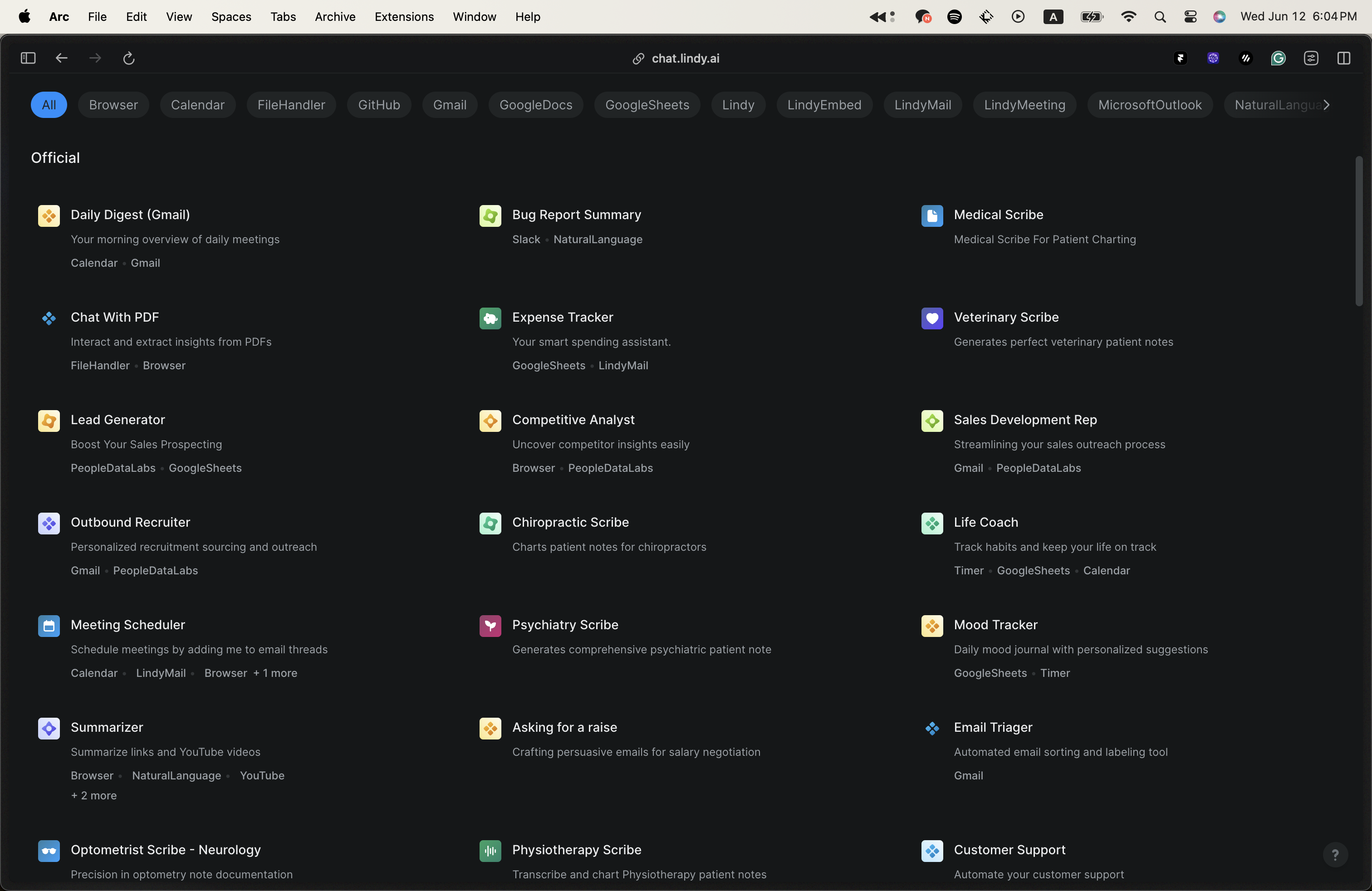Open the Tabs menu
The width and height of the screenshot is (1372, 891).
coord(283,17)
